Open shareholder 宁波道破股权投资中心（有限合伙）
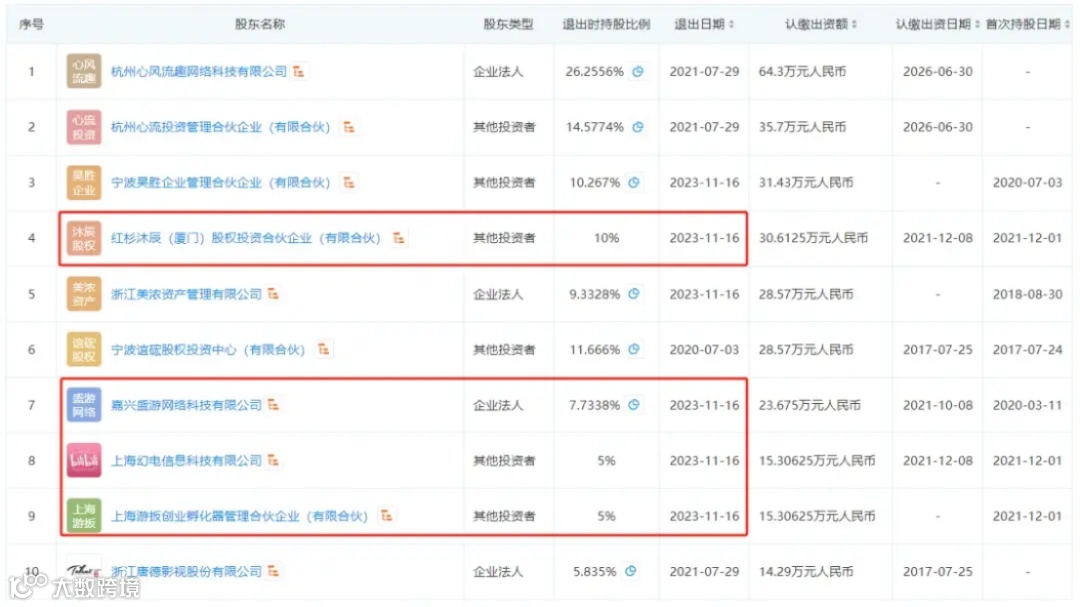 (208, 349)
